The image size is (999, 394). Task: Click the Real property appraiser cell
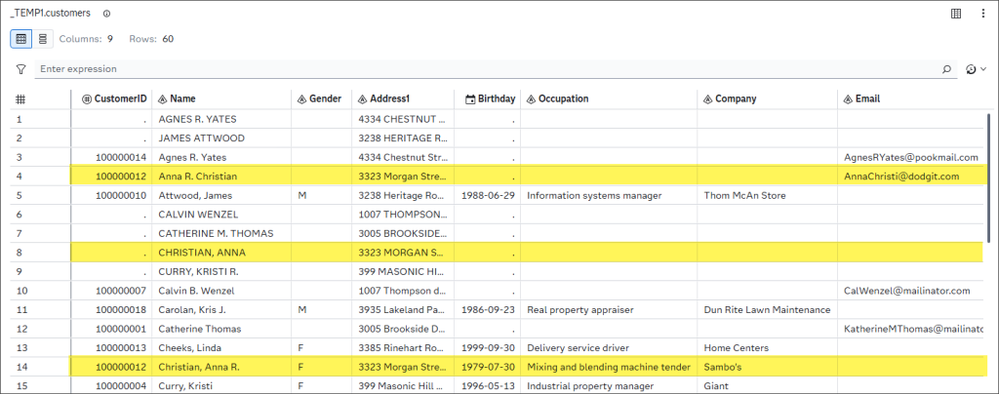click(x=609, y=310)
